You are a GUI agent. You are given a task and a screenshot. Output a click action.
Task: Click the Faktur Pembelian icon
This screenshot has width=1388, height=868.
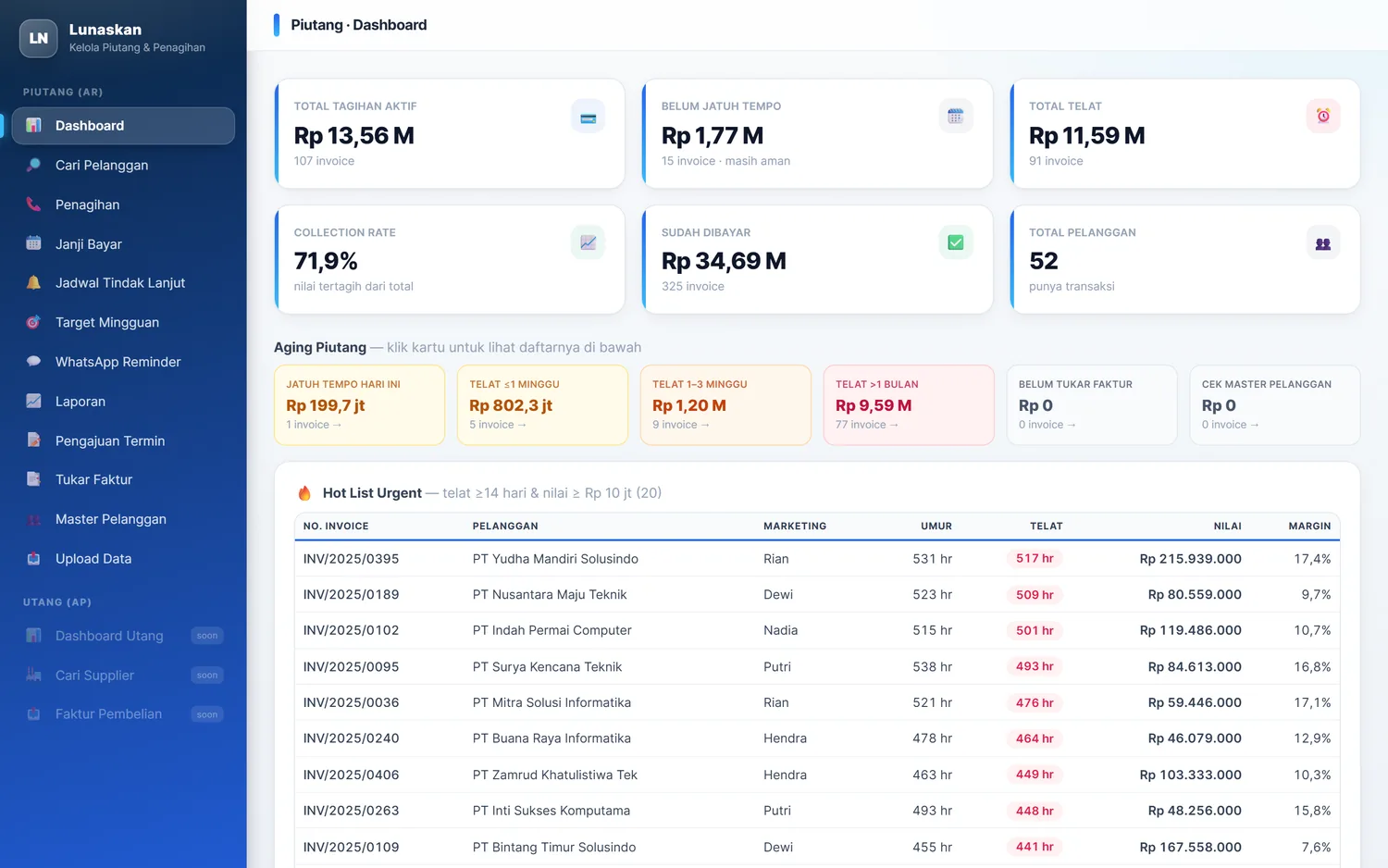coord(33,714)
